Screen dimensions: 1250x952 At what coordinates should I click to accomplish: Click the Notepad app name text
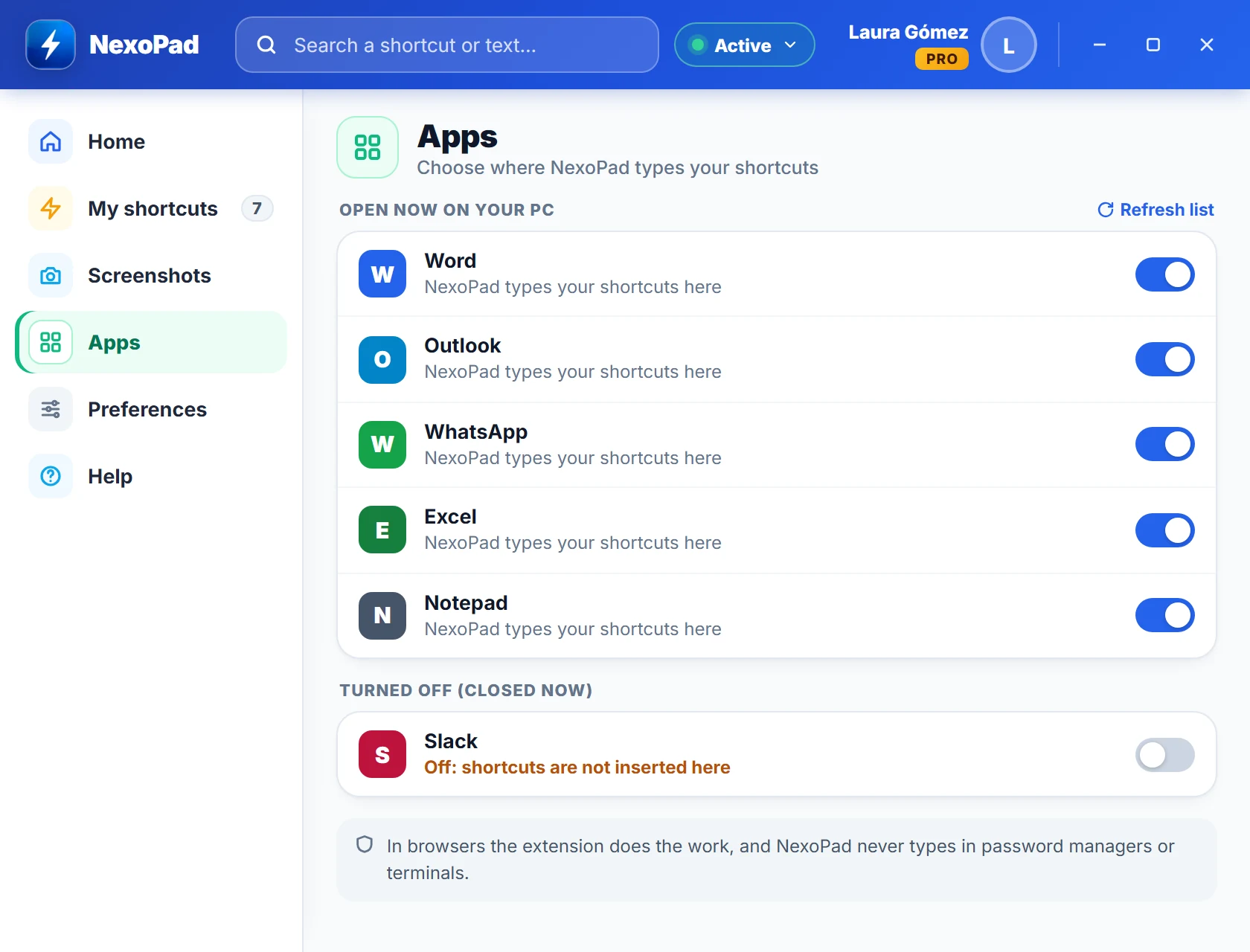(x=466, y=603)
